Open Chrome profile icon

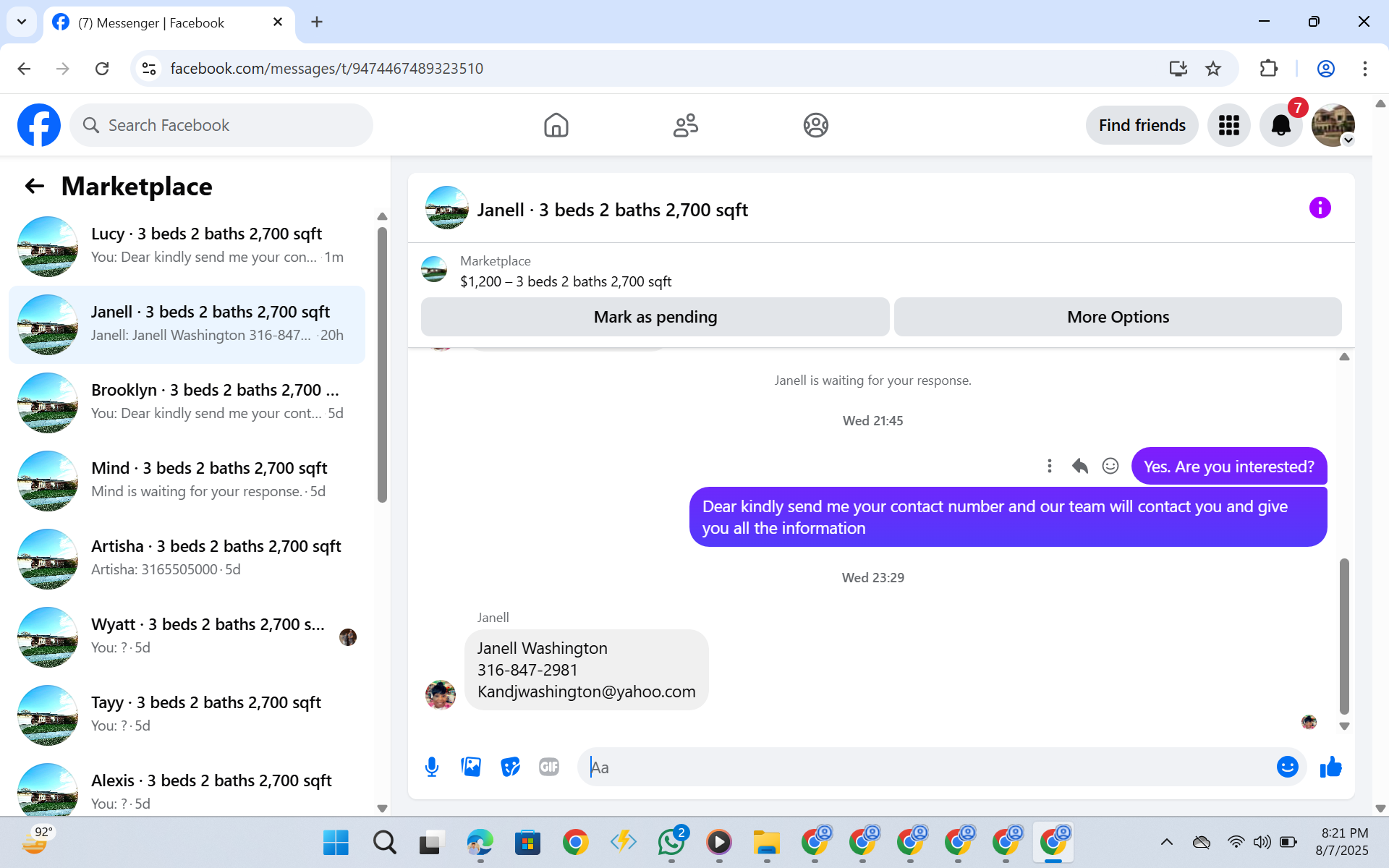pyautogui.click(x=1325, y=69)
